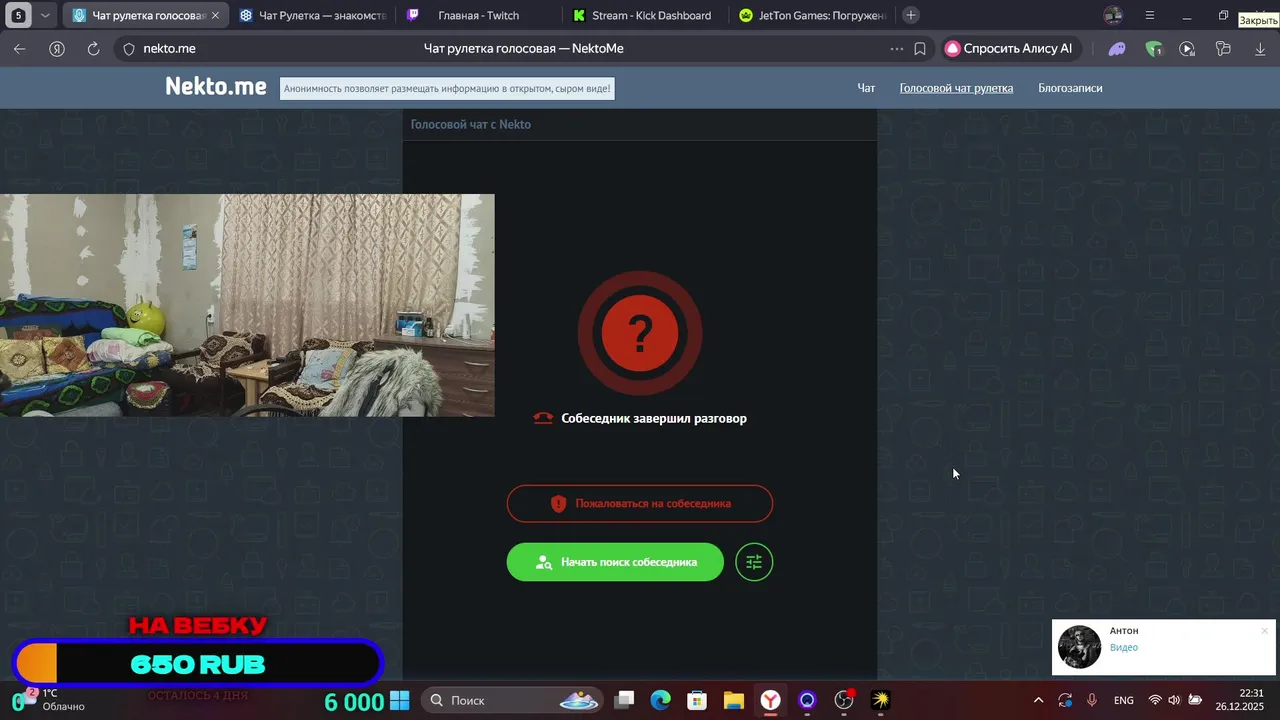Open the media player toolbar icon
The width and height of the screenshot is (1280, 720).
(x=1187, y=48)
